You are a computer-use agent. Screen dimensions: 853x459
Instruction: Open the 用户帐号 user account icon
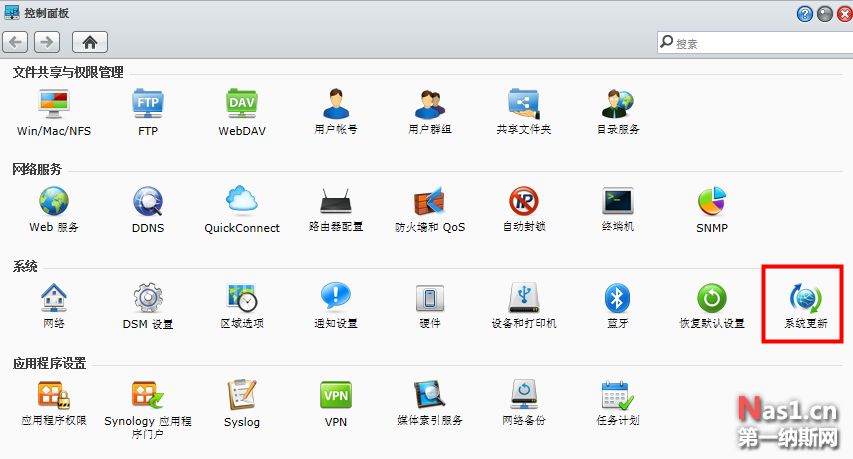[336, 104]
